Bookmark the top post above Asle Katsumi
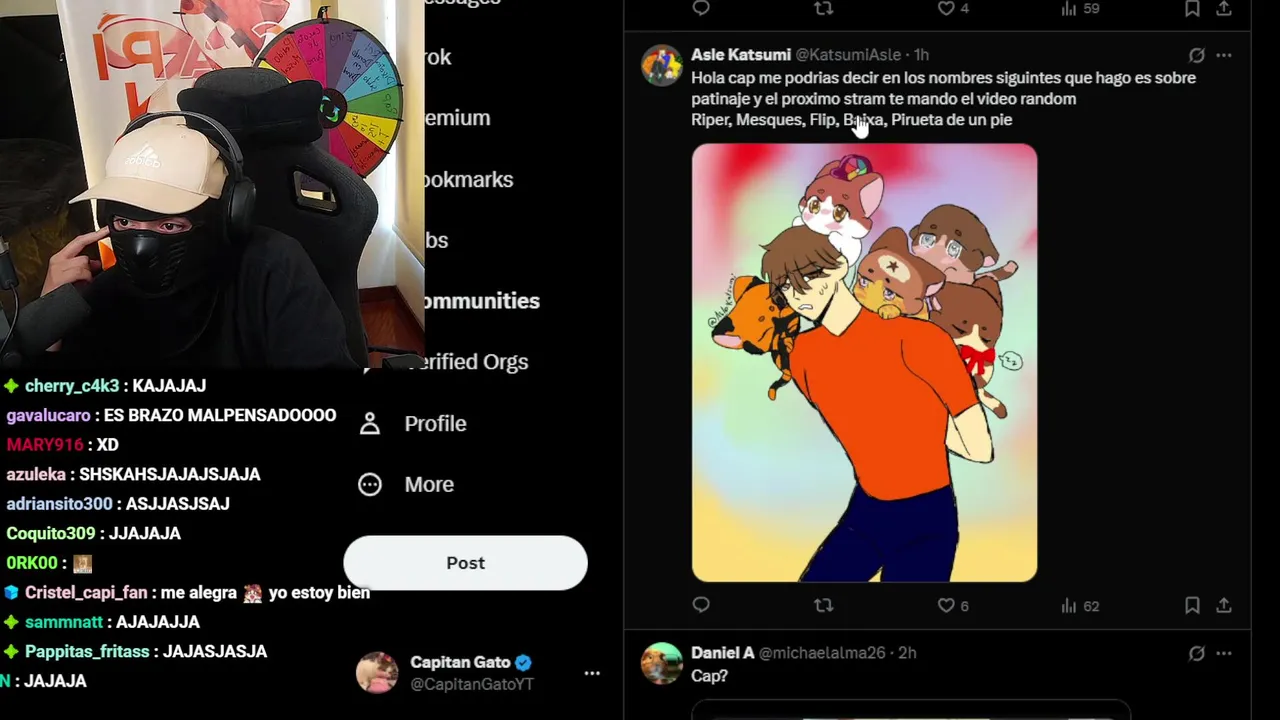The height and width of the screenshot is (720, 1280). pyautogui.click(x=1192, y=8)
